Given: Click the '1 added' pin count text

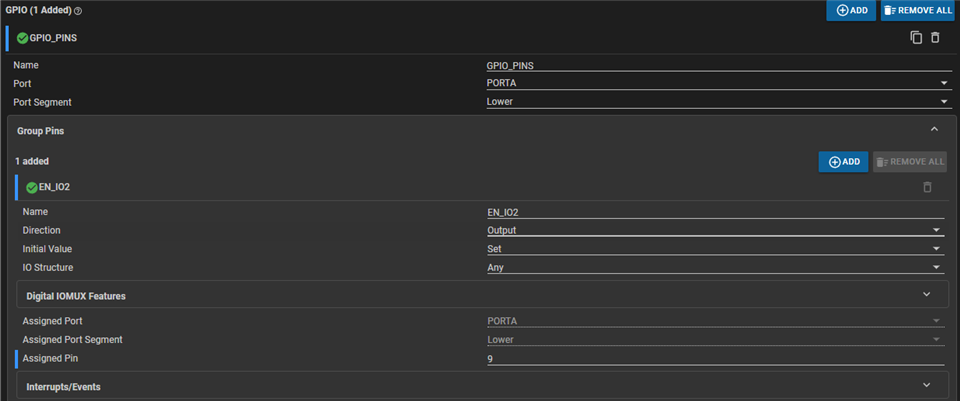Looking at the screenshot, I should pyautogui.click(x=32, y=162).
